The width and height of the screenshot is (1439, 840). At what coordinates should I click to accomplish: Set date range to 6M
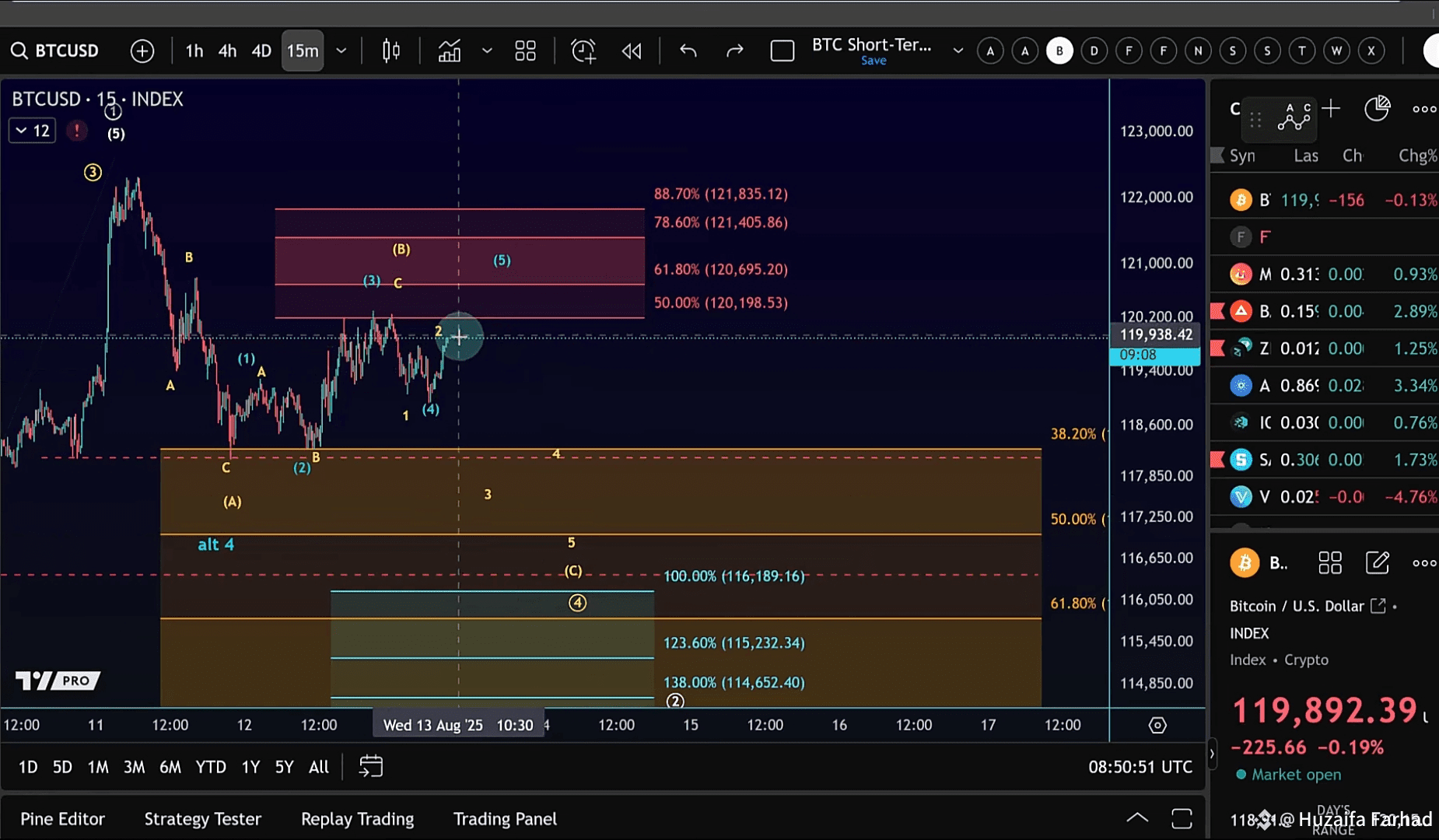coord(170,767)
